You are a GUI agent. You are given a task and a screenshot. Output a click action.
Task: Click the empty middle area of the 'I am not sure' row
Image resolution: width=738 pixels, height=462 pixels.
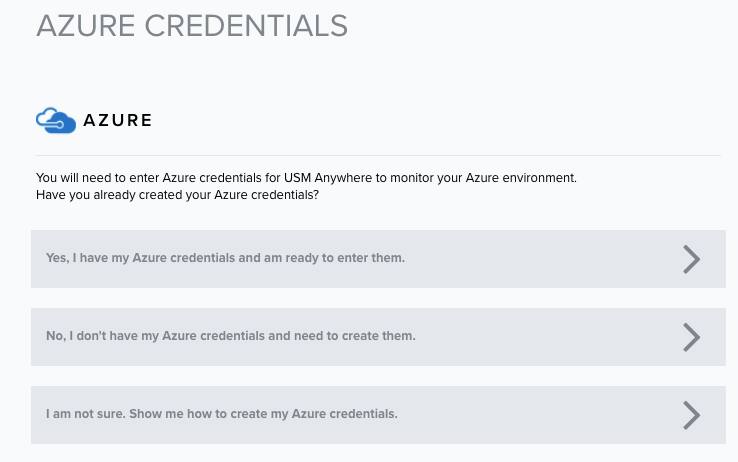(541, 415)
